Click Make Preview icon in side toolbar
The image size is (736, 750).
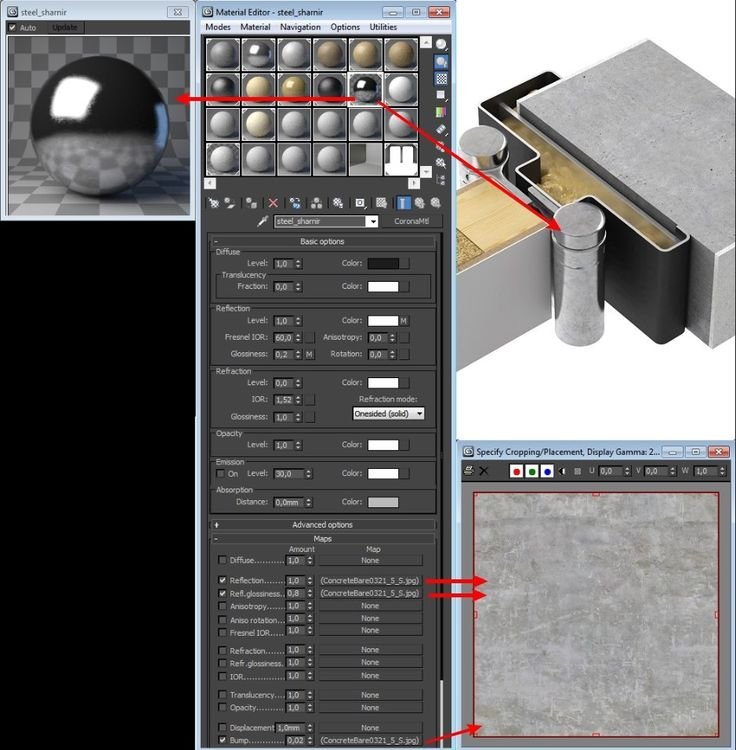pyautogui.click(x=441, y=129)
